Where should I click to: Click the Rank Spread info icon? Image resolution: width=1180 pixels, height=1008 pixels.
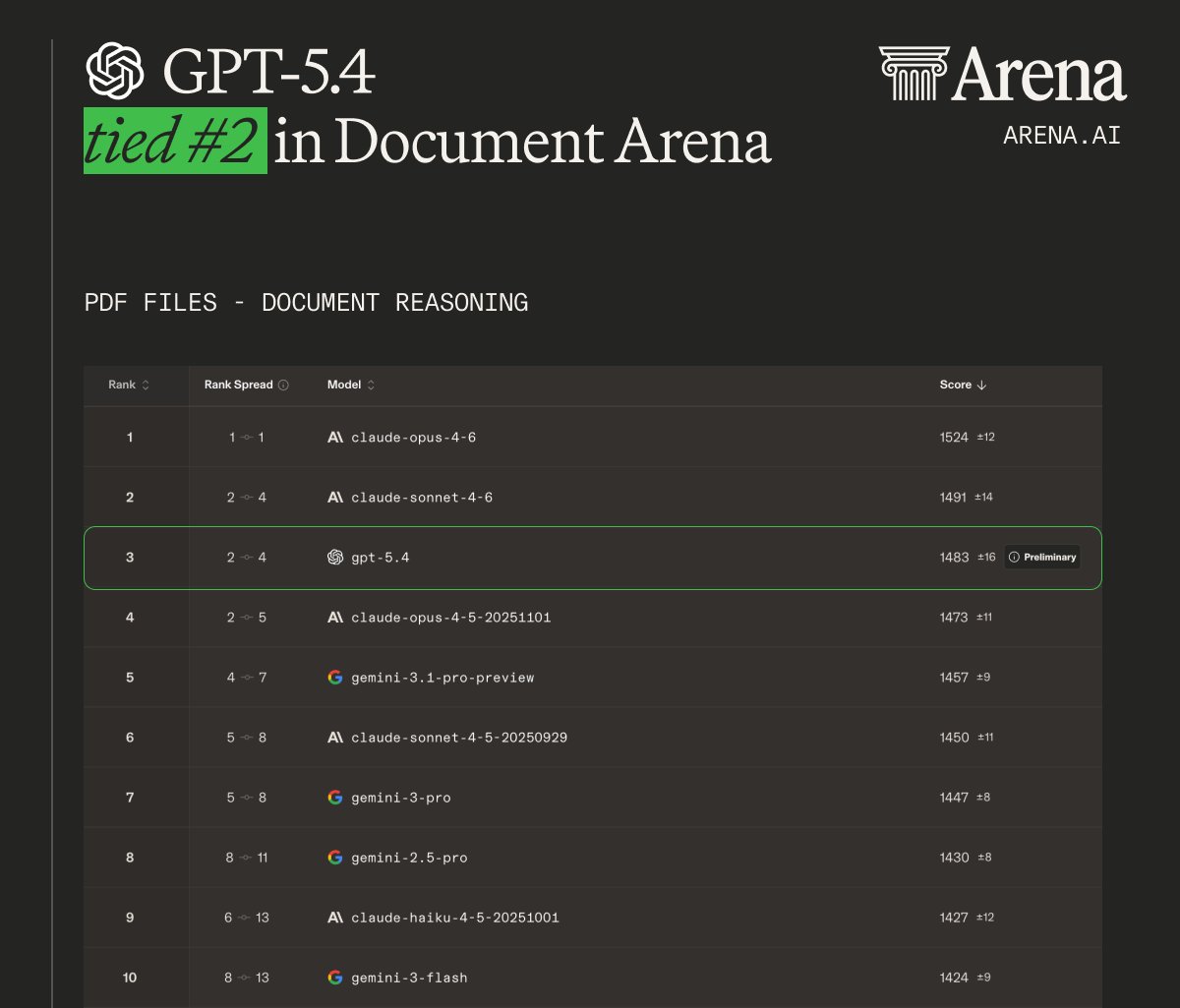point(283,385)
